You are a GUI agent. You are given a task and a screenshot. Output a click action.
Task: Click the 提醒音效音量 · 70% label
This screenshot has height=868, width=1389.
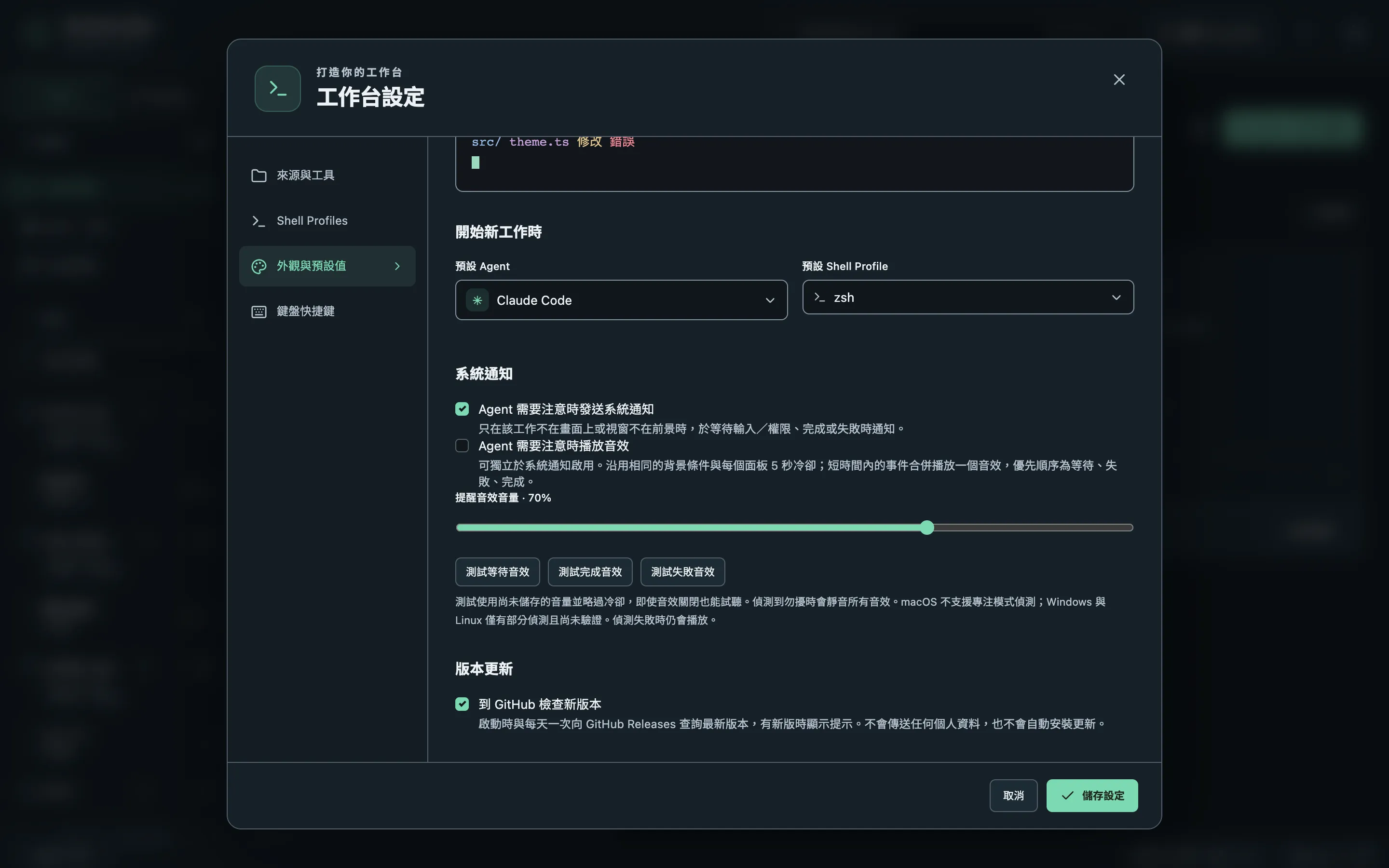[x=503, y=498]
